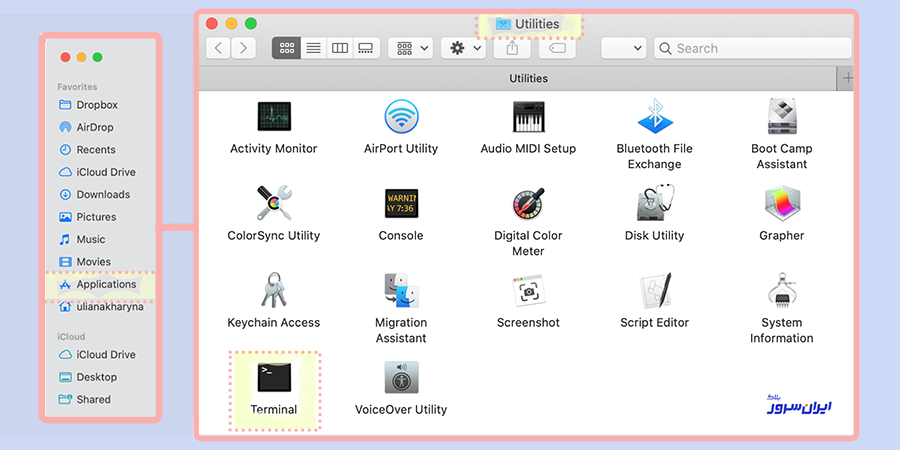Switch to list view in toolbar
This screenshot has width=900, height=450.
(x=313, y=48)
